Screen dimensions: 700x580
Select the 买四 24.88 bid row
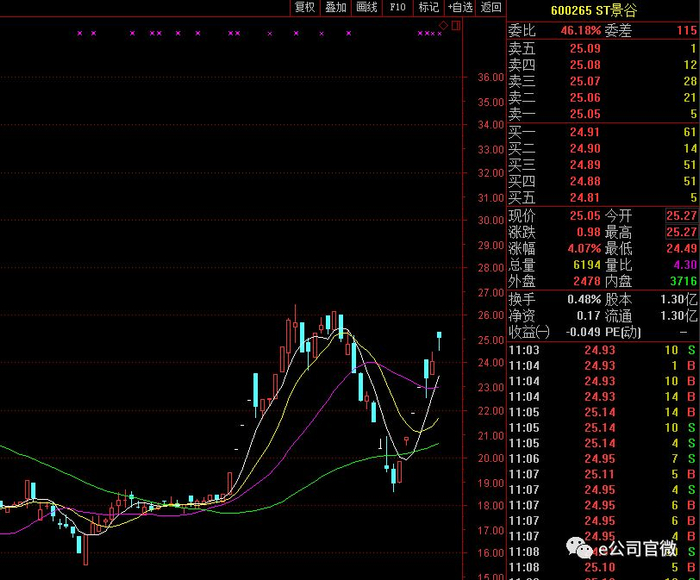pyautogui.click(x=603, y=181)
